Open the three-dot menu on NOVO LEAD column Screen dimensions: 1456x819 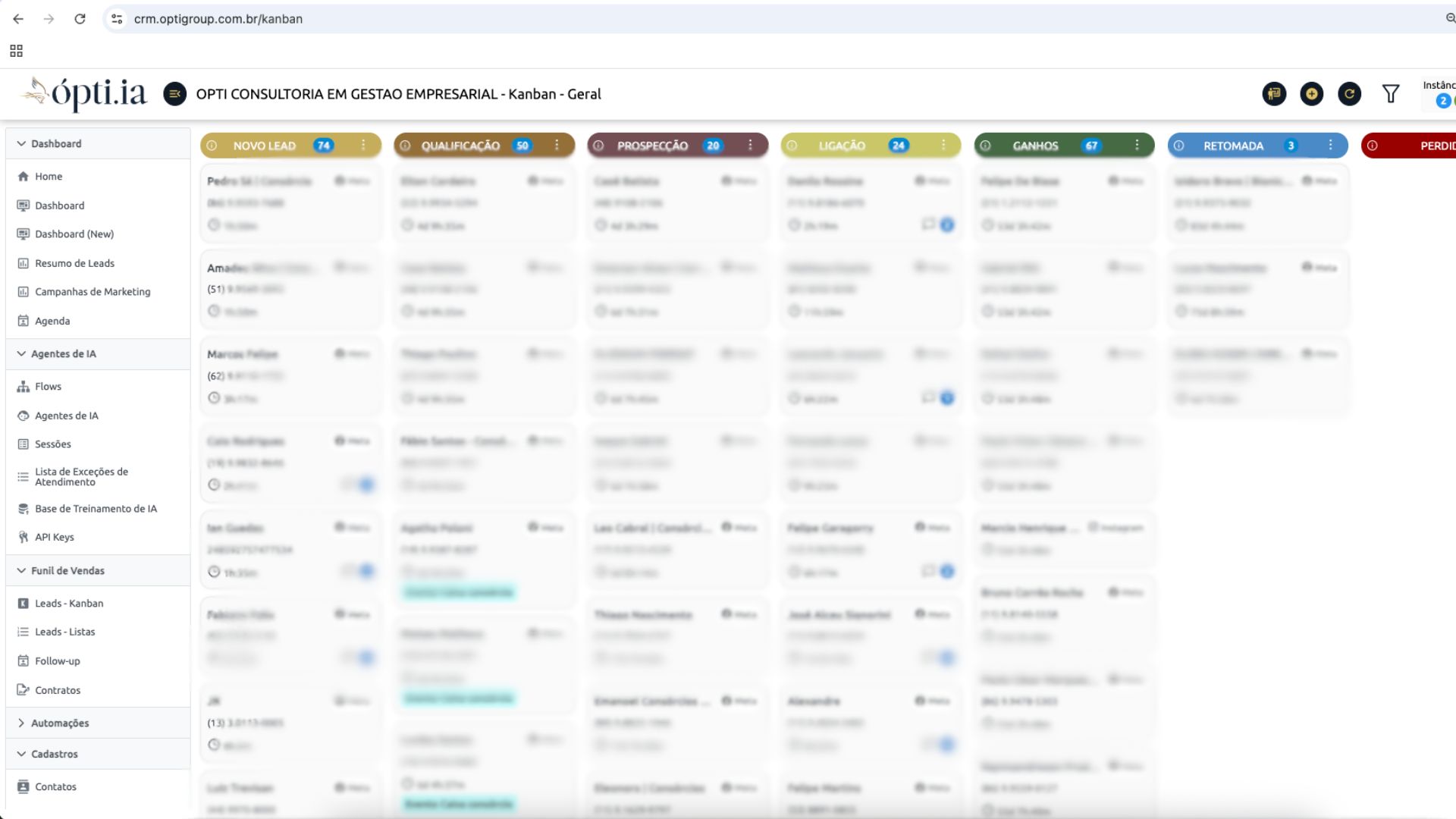(x=364, y=145)
